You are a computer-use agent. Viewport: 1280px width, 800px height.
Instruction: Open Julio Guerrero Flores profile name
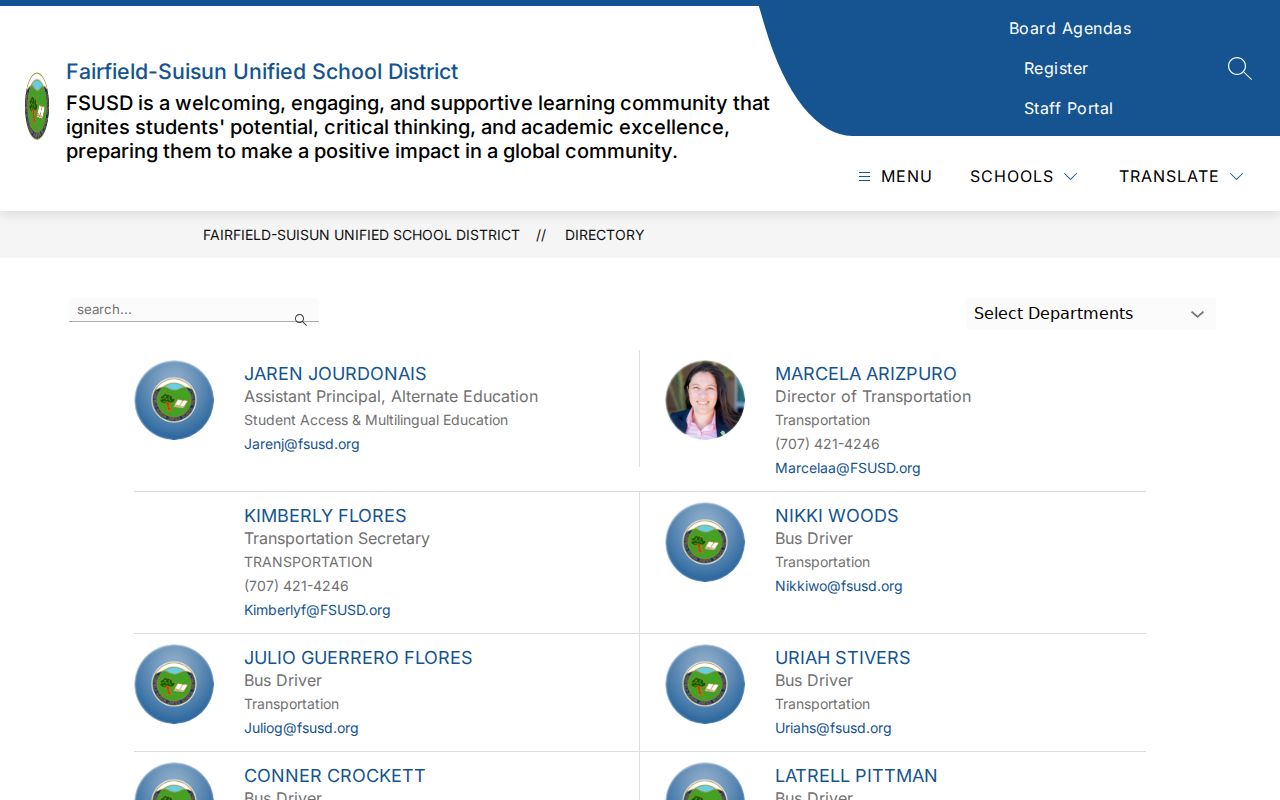click(x=358, y=657)
